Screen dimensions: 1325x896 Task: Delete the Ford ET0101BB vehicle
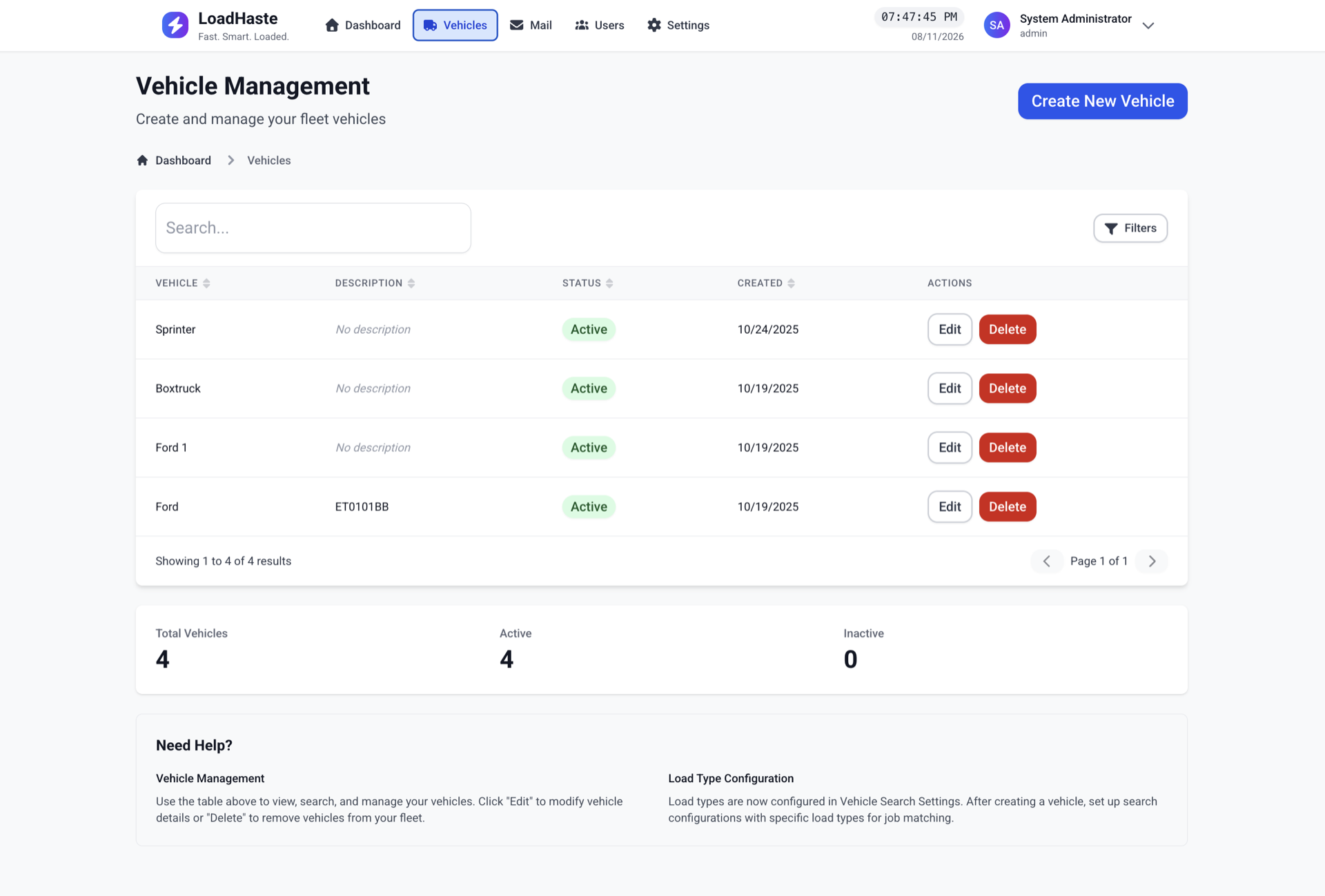point(1008,507)
